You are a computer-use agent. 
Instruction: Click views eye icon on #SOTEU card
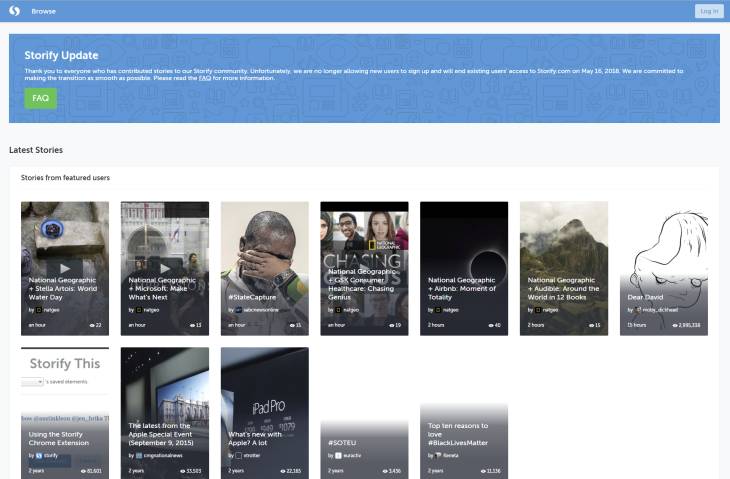[385, 471]
